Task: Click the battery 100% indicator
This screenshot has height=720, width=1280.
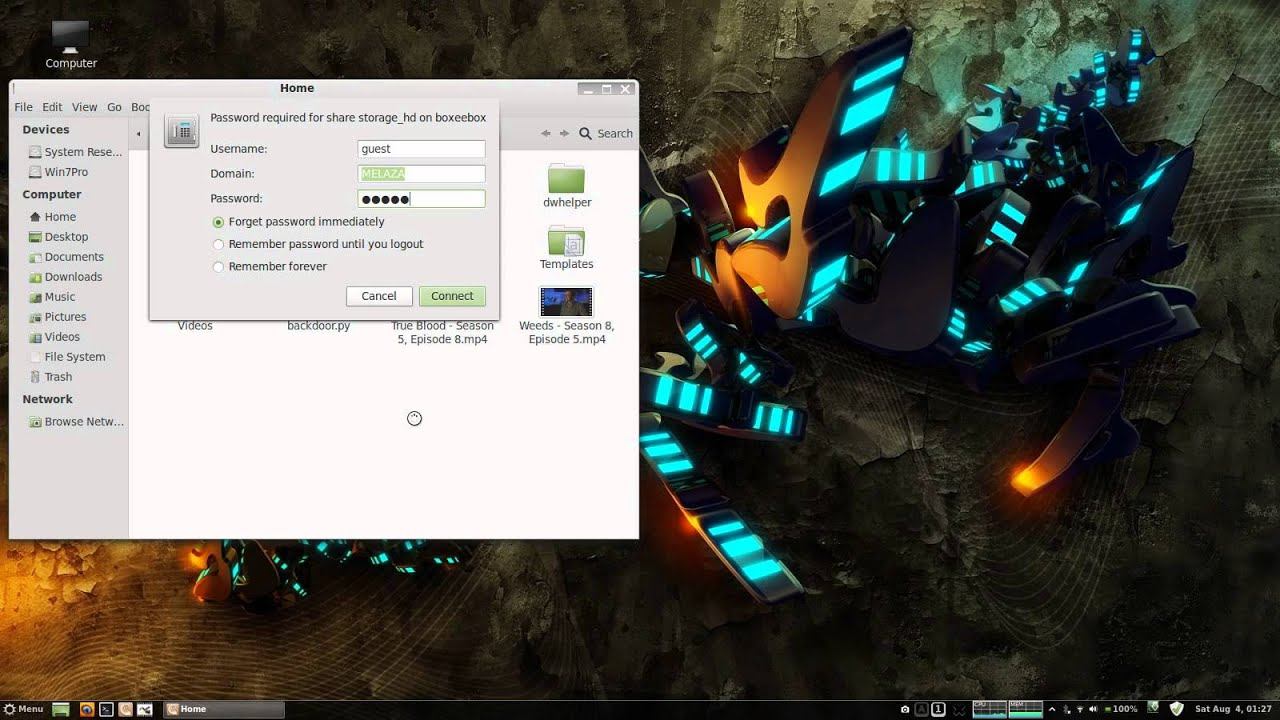Action: pyautogui.click(x=1121, y=709)
